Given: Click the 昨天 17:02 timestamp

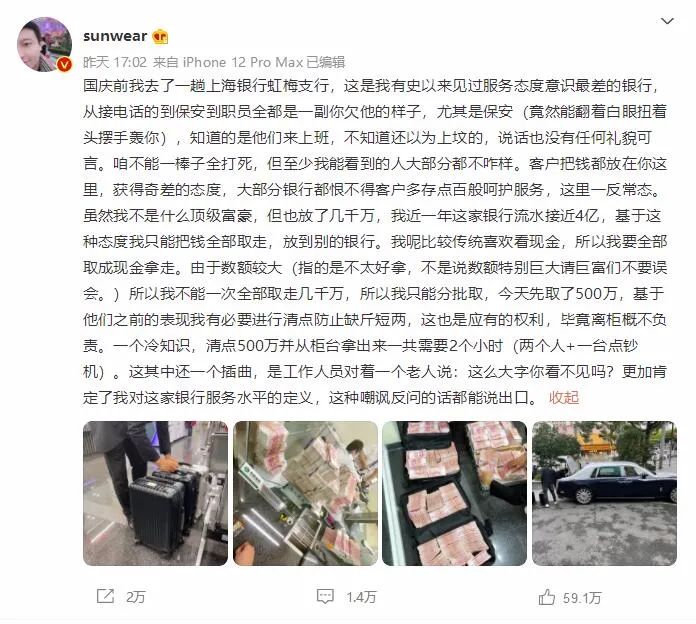Looking at the screenshot, I should (x=115, y=62).
